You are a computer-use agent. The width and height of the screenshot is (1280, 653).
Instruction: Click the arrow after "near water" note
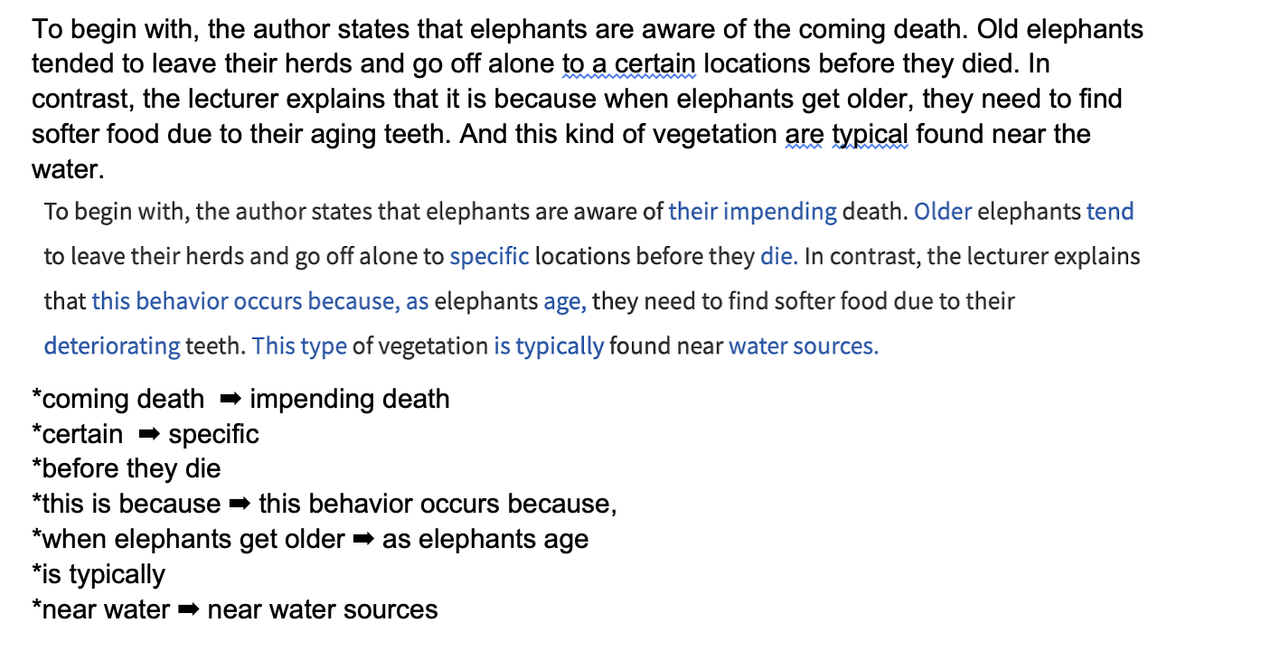[x=188, y=610]
